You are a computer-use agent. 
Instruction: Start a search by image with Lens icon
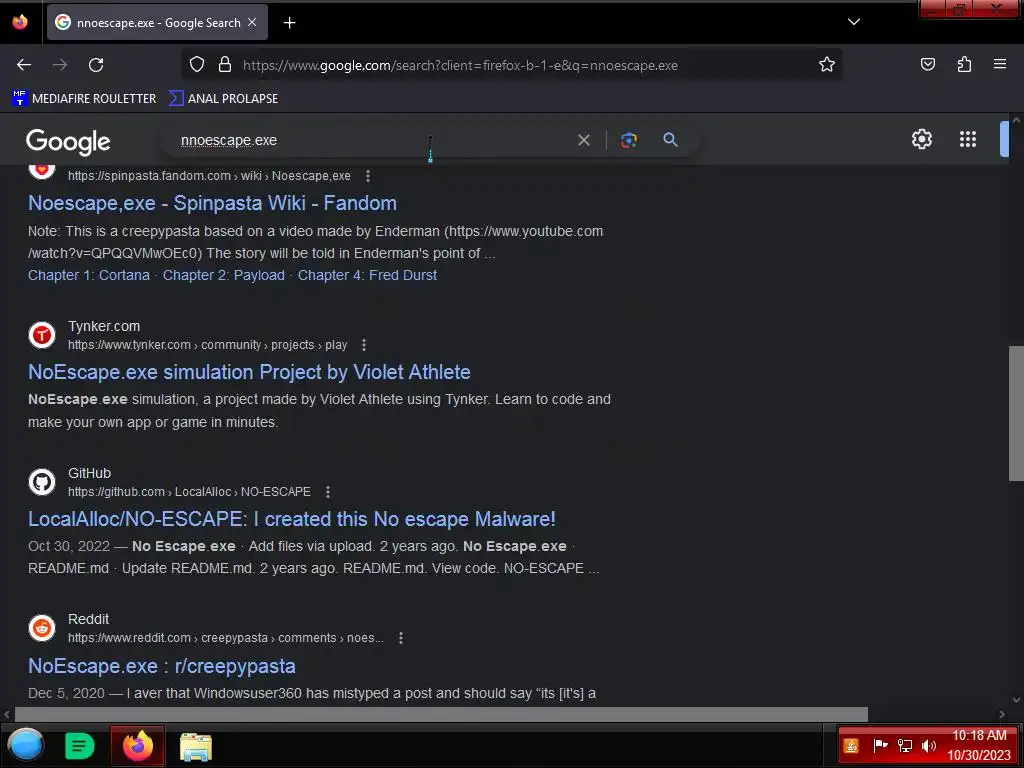[629, 140]
